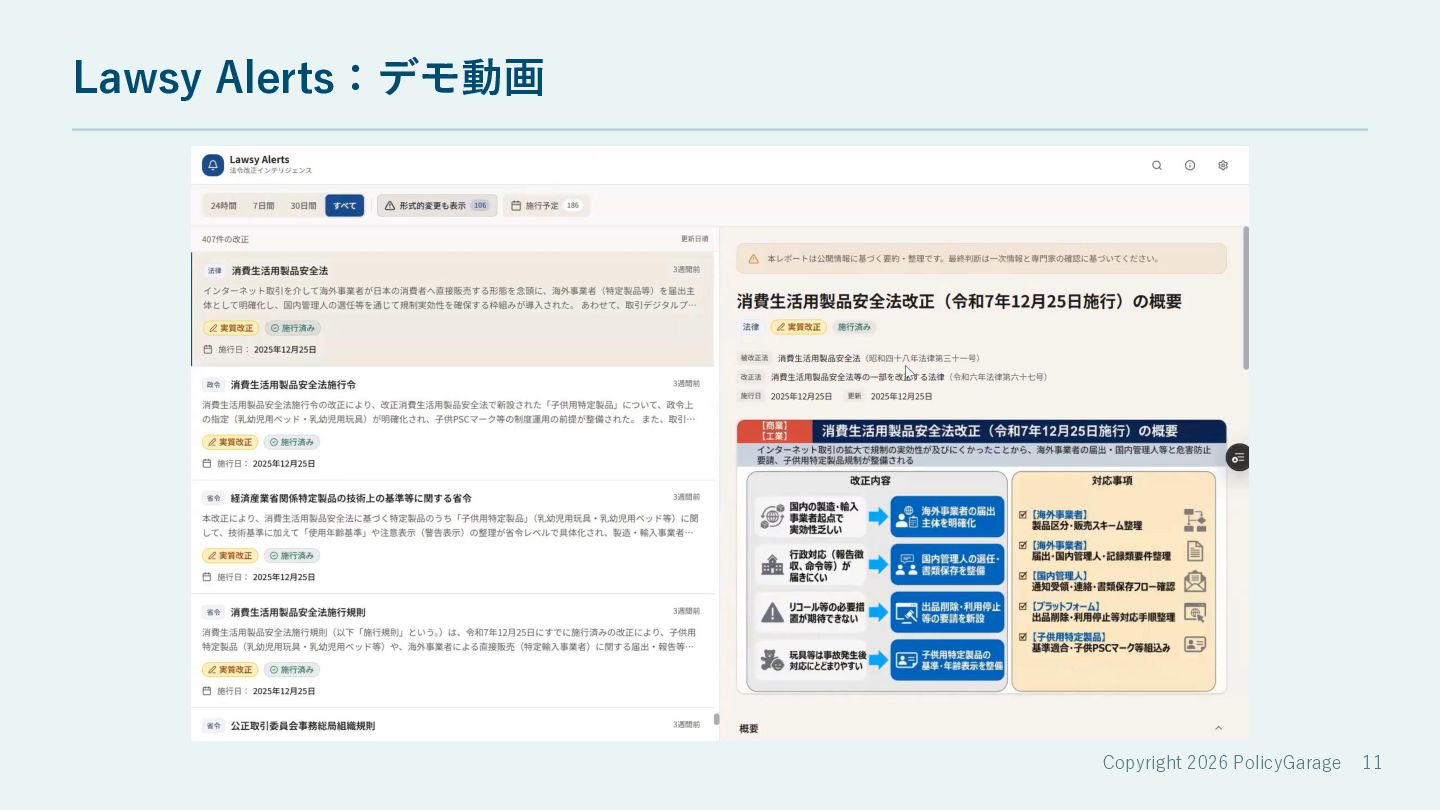Click 法律 label on first list entry
This screenshot has height=810, width=1440.
coord(215,271)
